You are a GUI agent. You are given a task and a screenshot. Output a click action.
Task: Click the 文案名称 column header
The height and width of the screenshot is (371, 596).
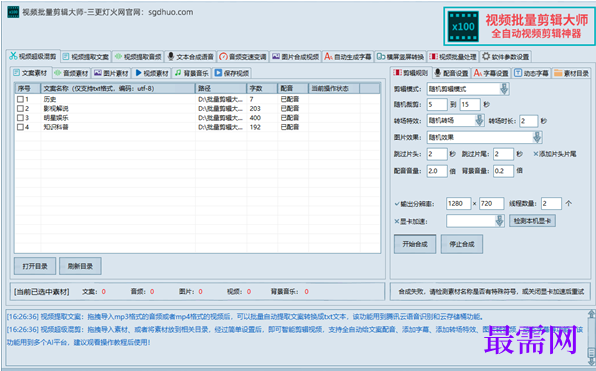118,88
